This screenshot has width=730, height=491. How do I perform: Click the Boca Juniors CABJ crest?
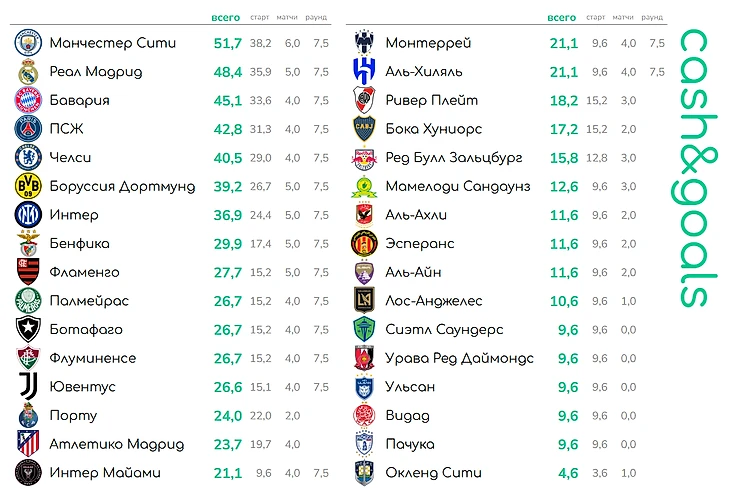364,128
